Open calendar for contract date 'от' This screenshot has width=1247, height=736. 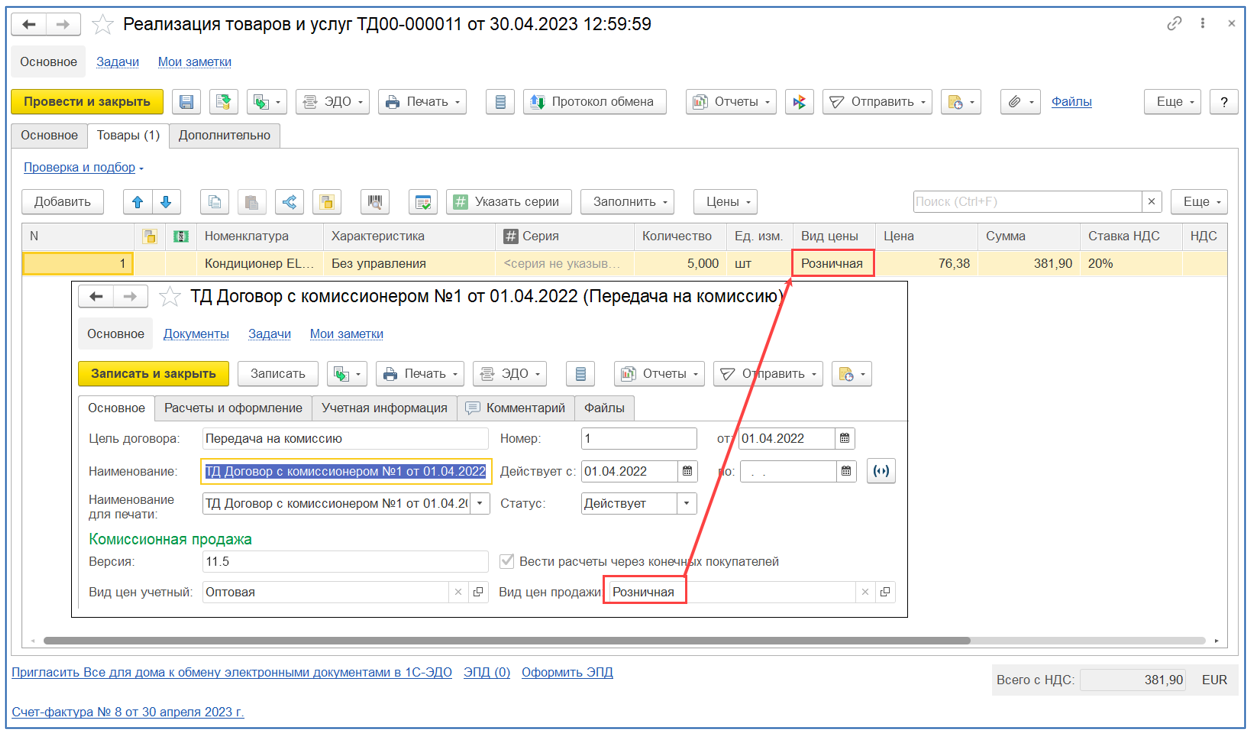845,439
